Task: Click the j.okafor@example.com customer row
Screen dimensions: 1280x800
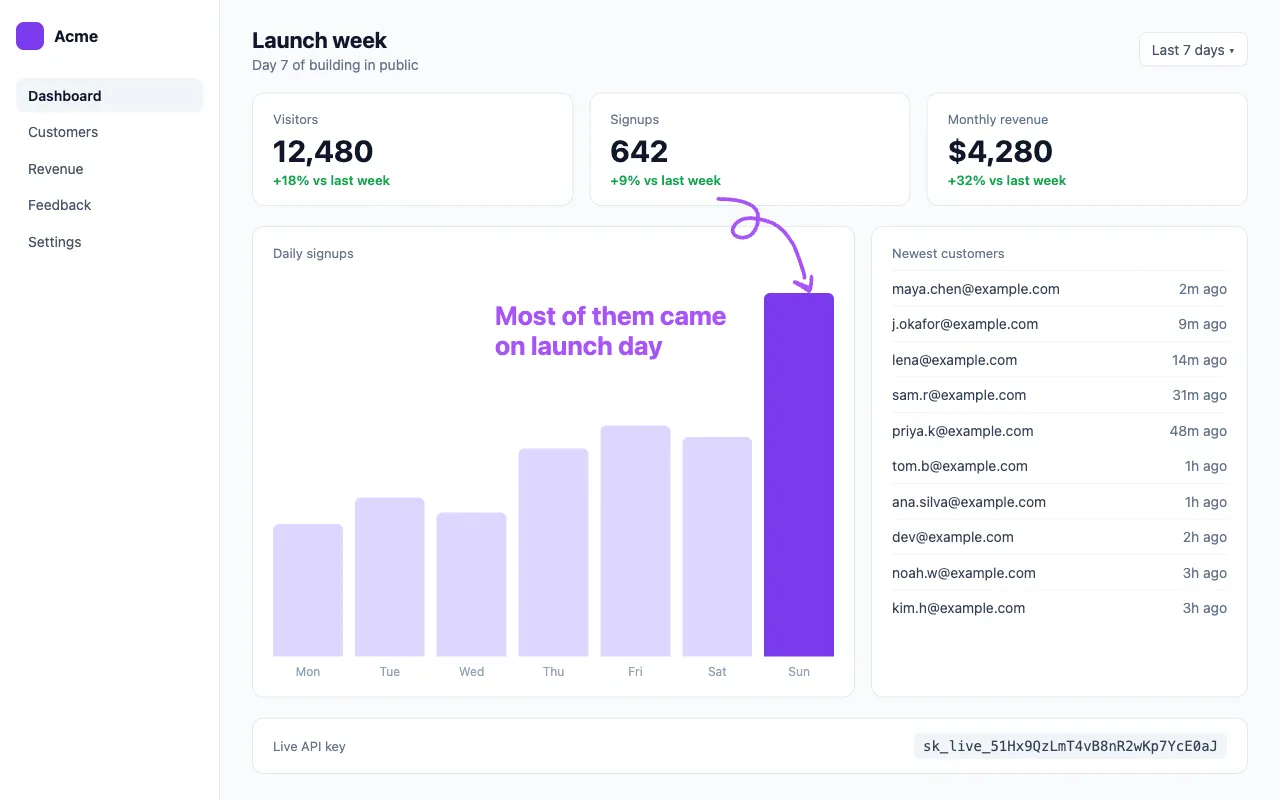Action: point(1059,324)
